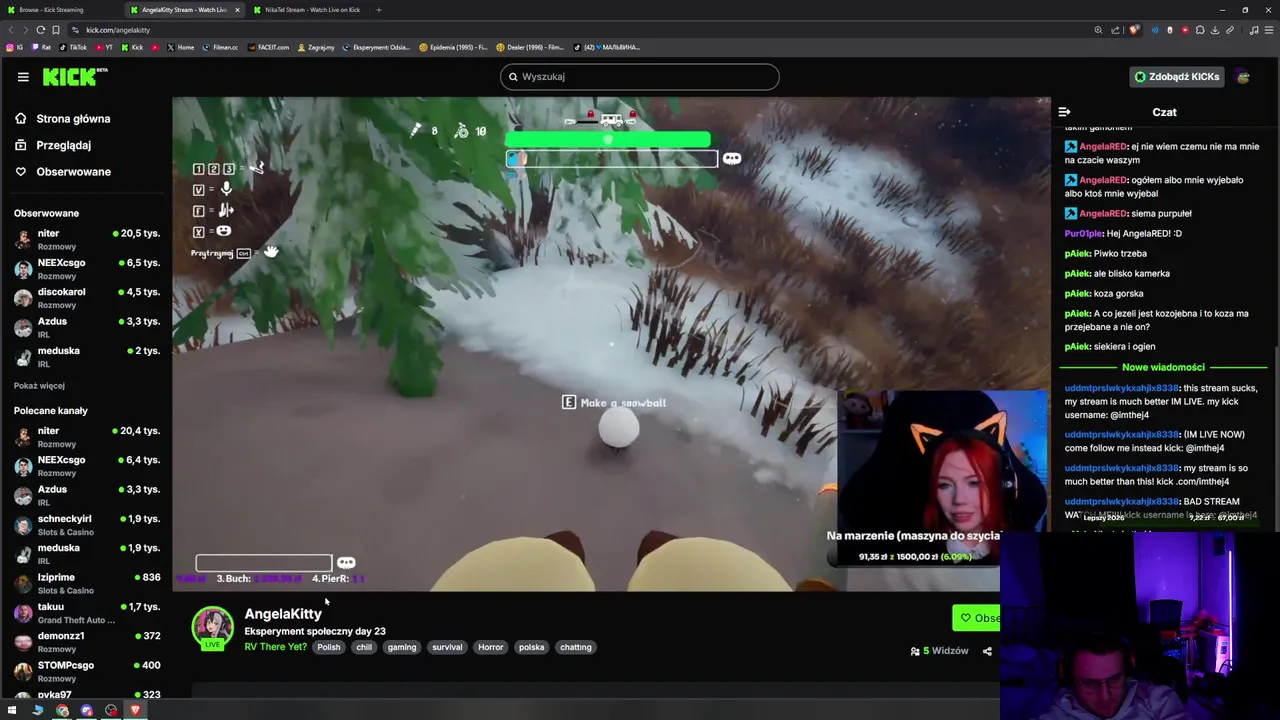1280x720 pixels.
Task: Click the Wyszukaj search field
Action: (640, 77)
